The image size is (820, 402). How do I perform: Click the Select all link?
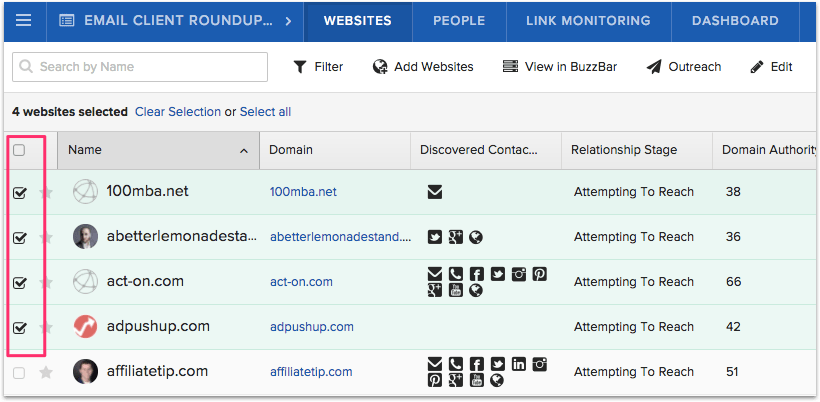tap(265, 112)
